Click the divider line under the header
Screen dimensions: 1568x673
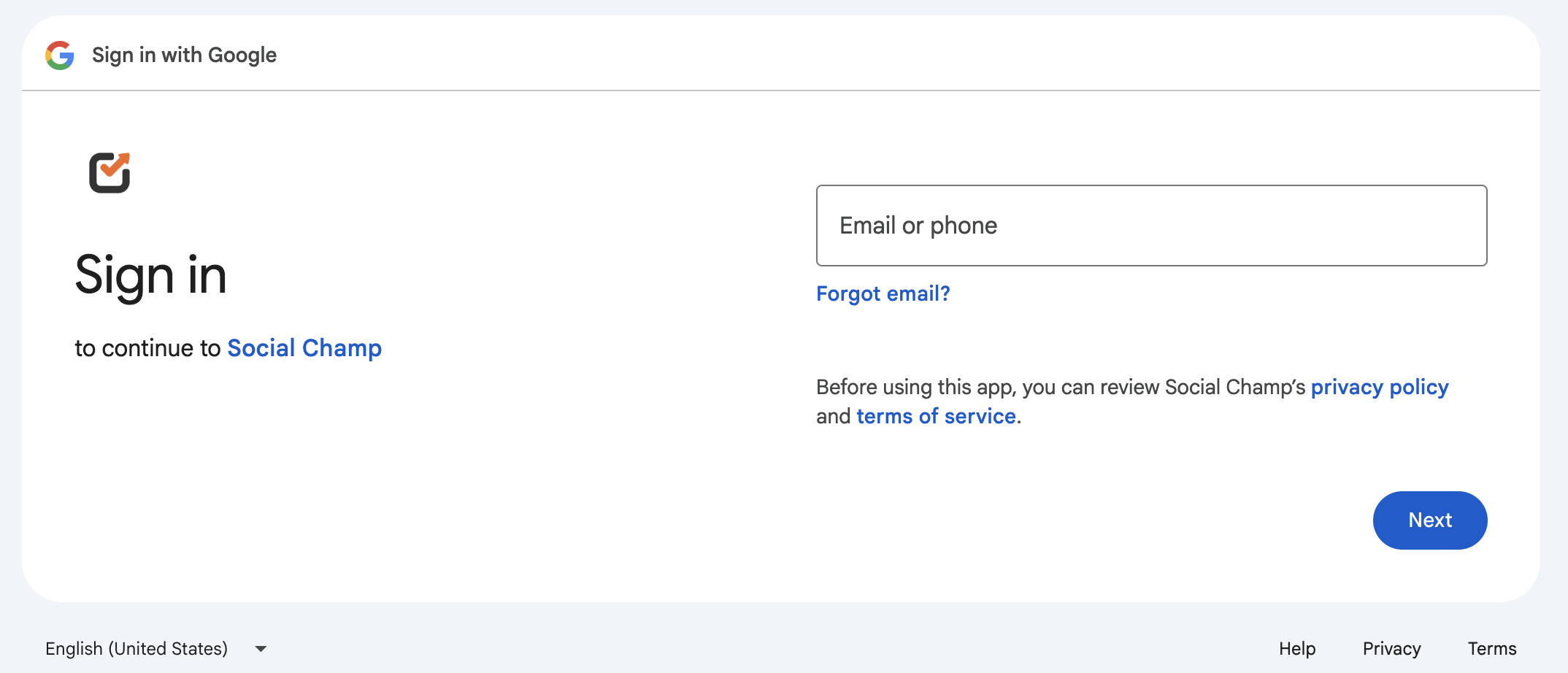[x=781, y=91]
